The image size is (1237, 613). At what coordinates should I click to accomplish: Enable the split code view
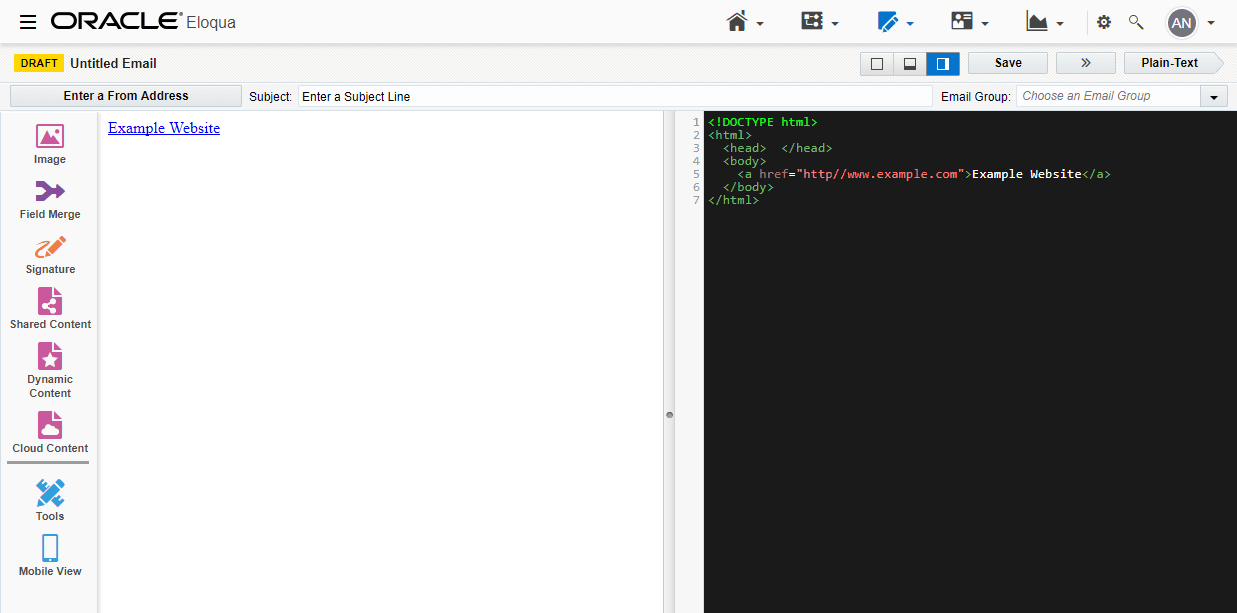[943, 62]
